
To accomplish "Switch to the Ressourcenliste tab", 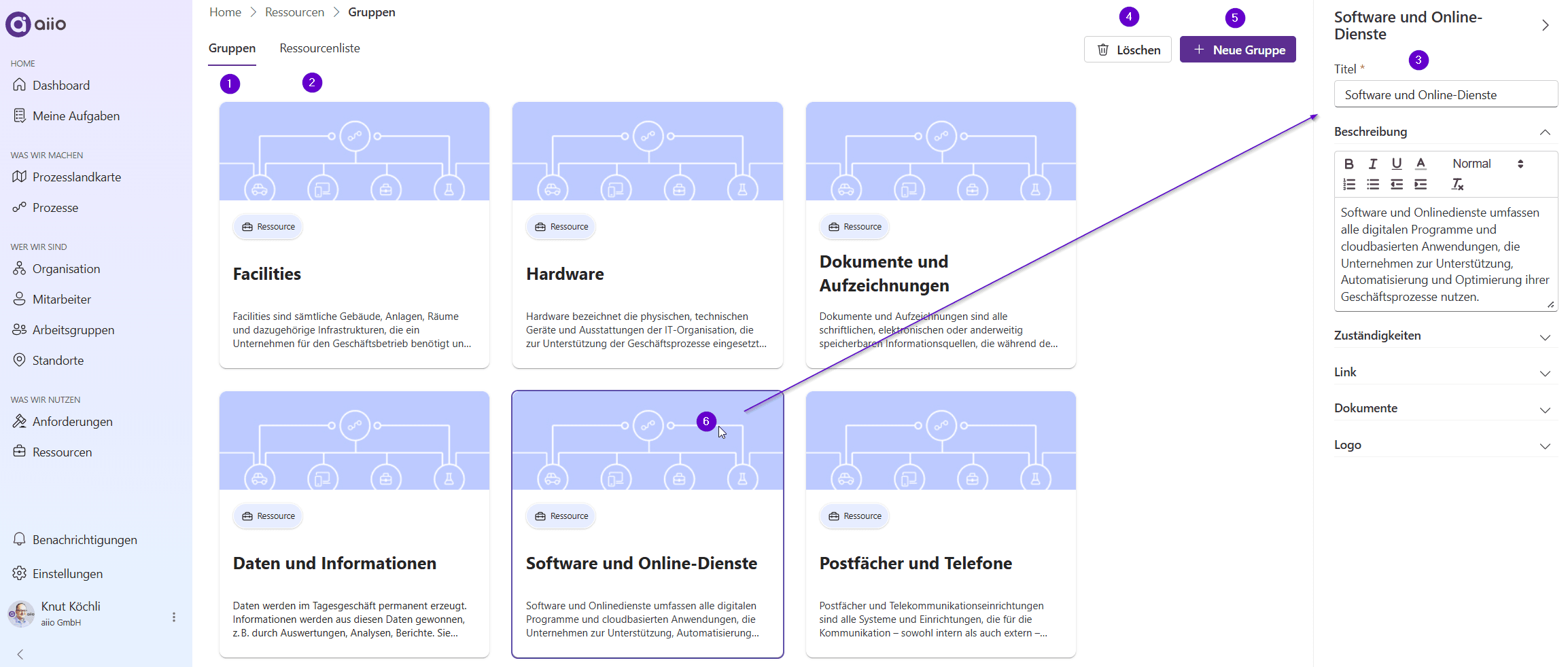I will (319, 48).
